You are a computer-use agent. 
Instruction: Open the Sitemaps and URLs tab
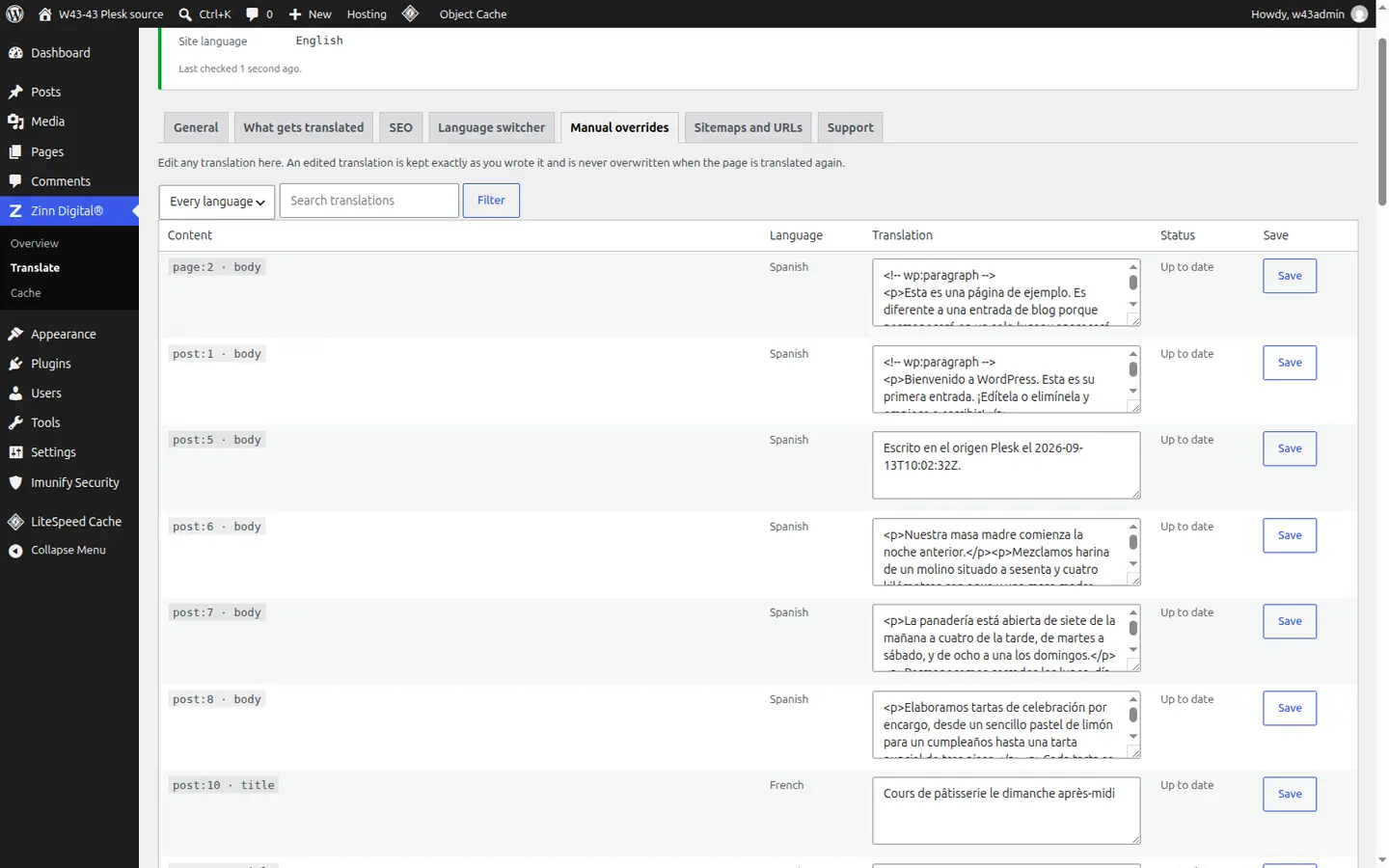748,127
